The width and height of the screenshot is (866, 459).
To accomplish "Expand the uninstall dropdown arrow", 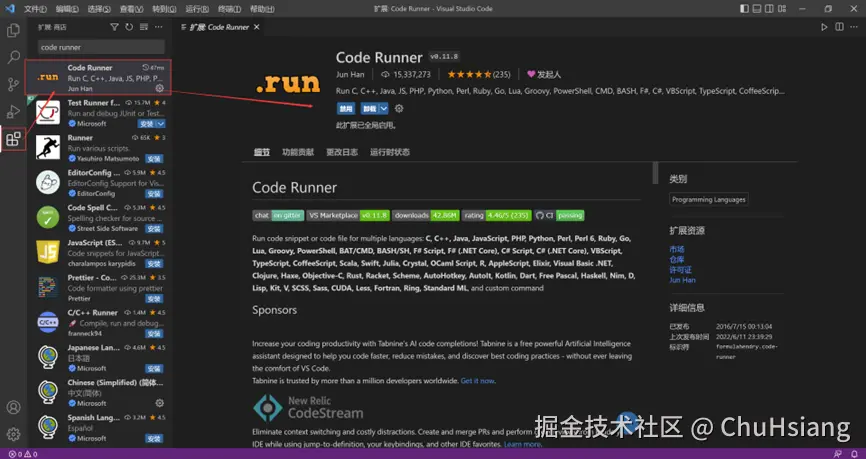I will 384,109.
